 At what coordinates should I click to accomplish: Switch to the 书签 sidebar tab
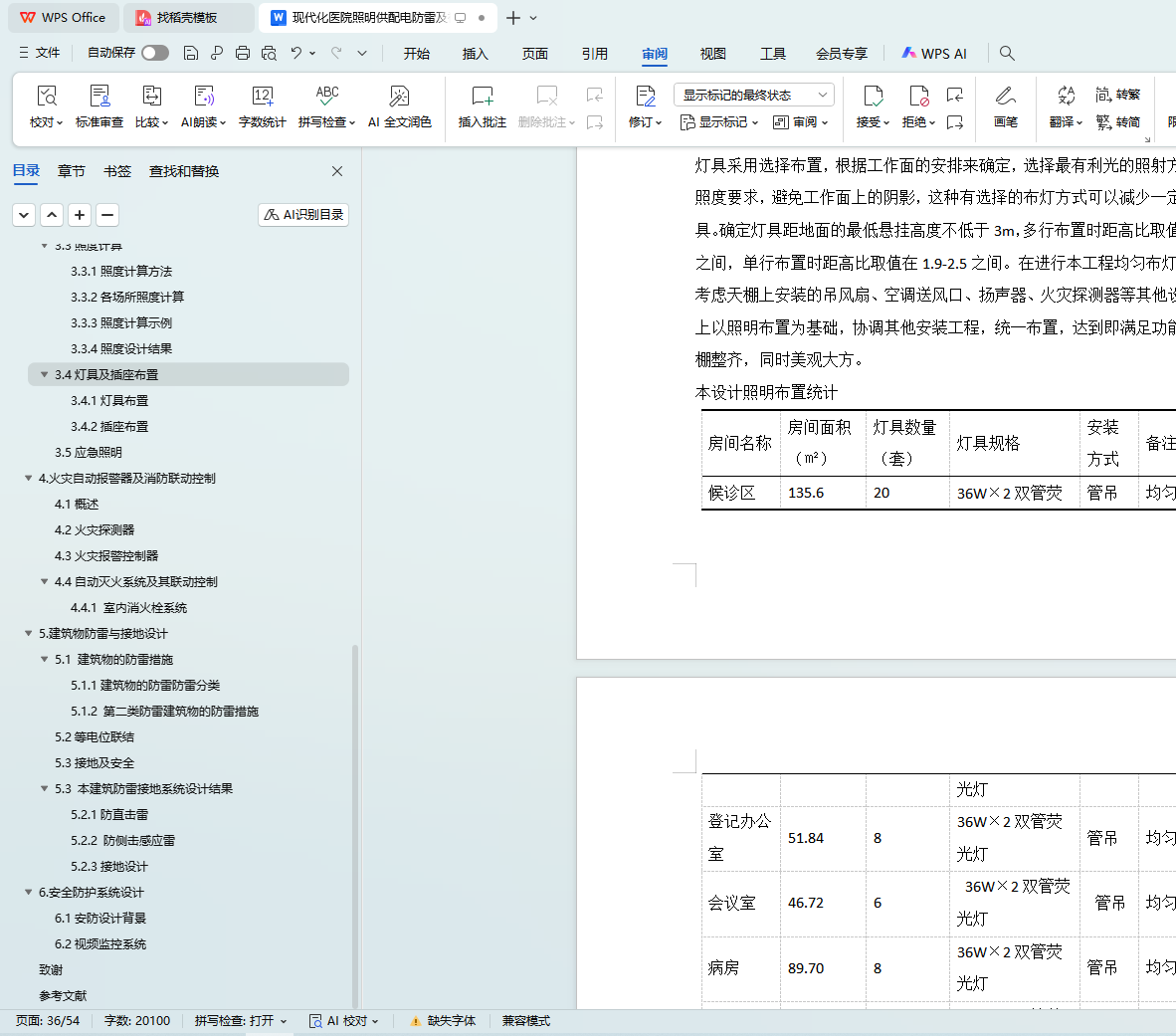coord(117,171)
